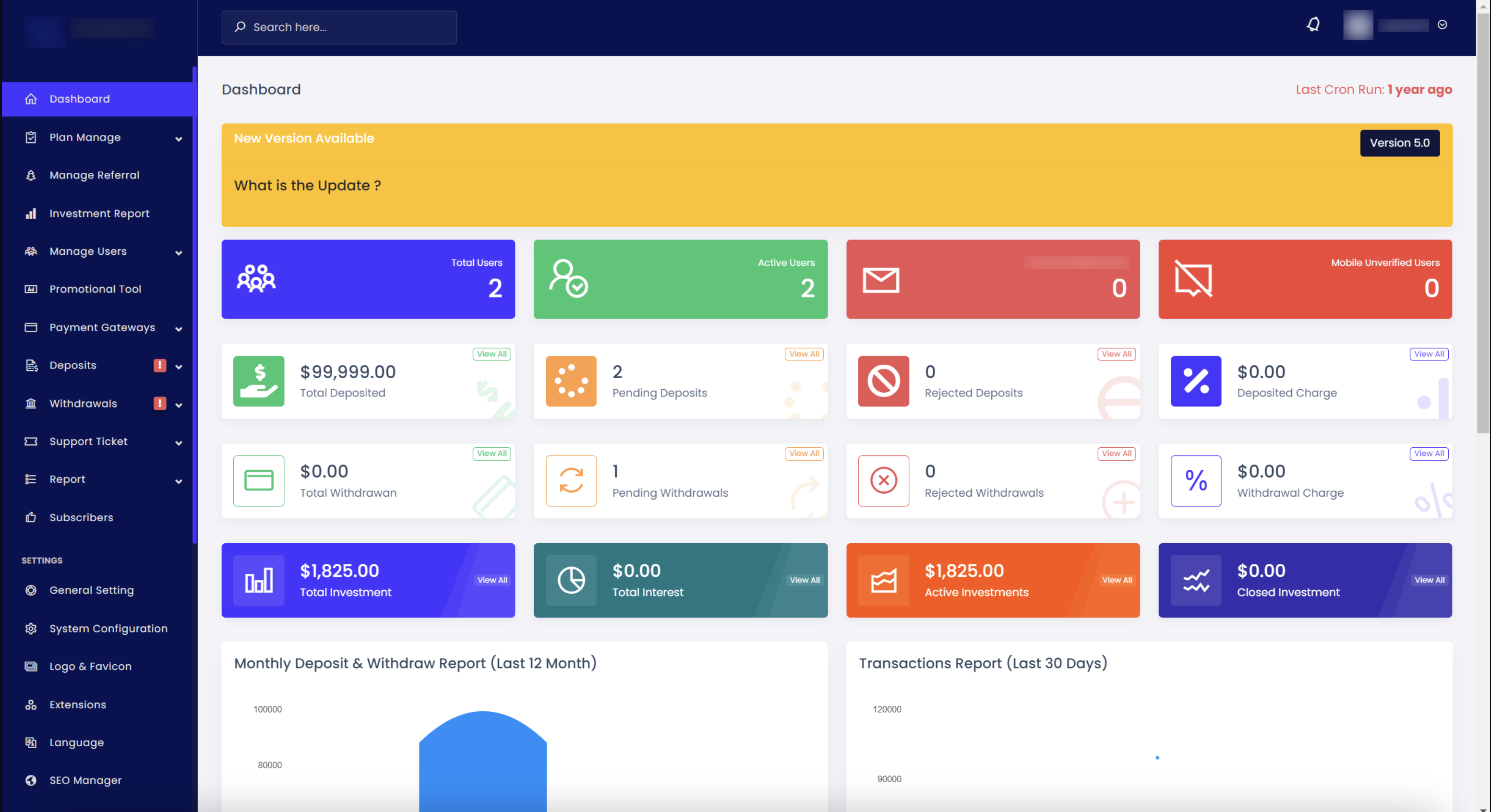Viewport: 1491px width, 812px height.
Task: Go to General Setting menu item
Action: tap(92, 590)
